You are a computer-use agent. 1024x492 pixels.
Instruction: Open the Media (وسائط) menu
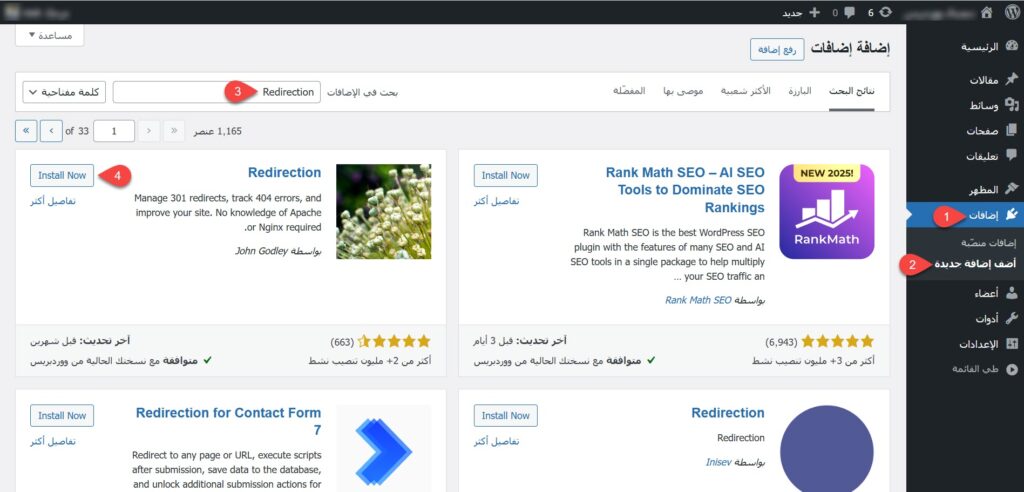tap(994, 105)
